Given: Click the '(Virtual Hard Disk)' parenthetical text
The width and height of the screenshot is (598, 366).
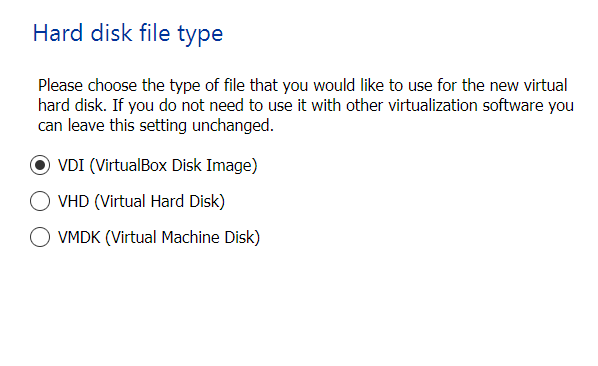Looking at the screenshot, I should [x=159, y=201].
